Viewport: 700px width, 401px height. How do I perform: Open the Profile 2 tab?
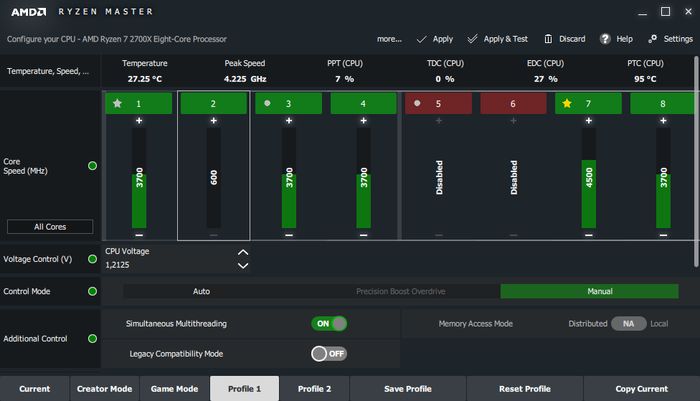(x=314, y=388)
